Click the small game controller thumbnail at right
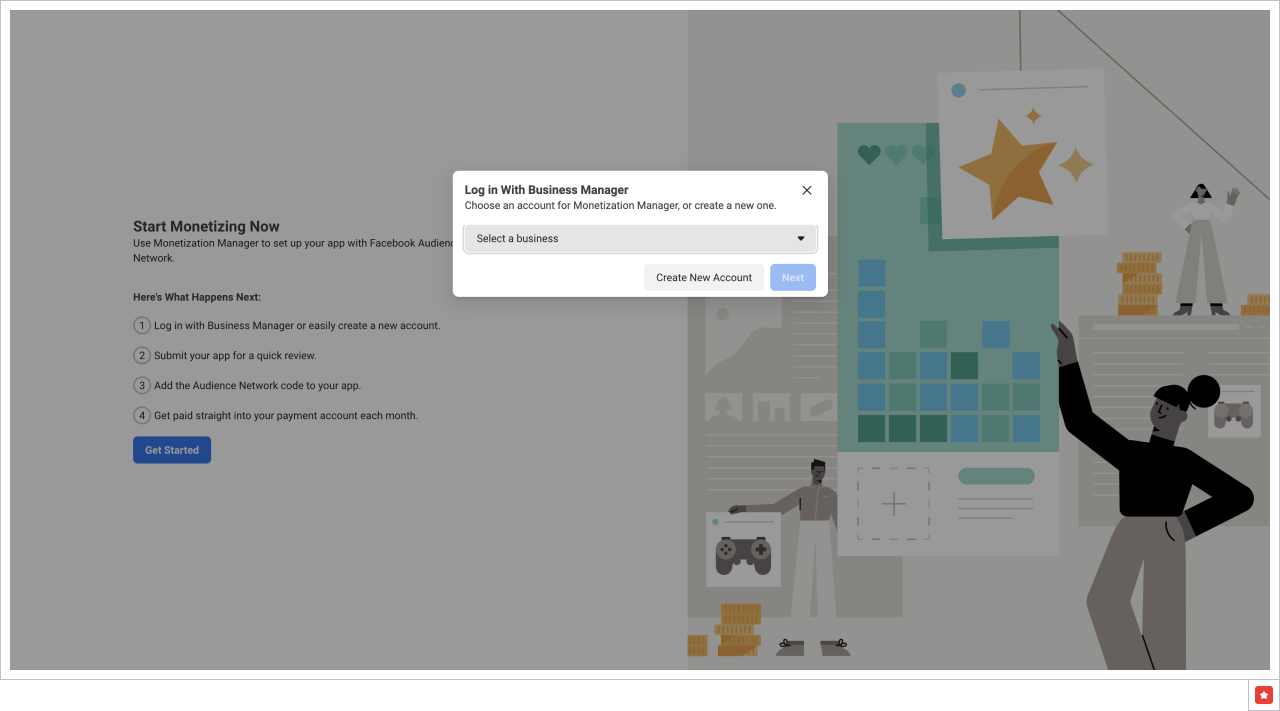Viewport: 1280px width, 711px height. pos(1233,412)
